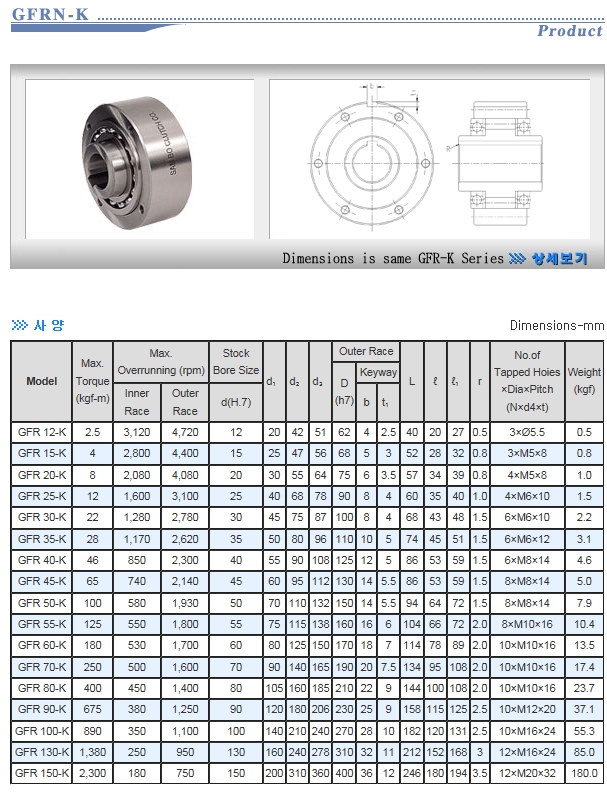
Task: Click the cross-section side view diagram
Action: pos(503,158)
